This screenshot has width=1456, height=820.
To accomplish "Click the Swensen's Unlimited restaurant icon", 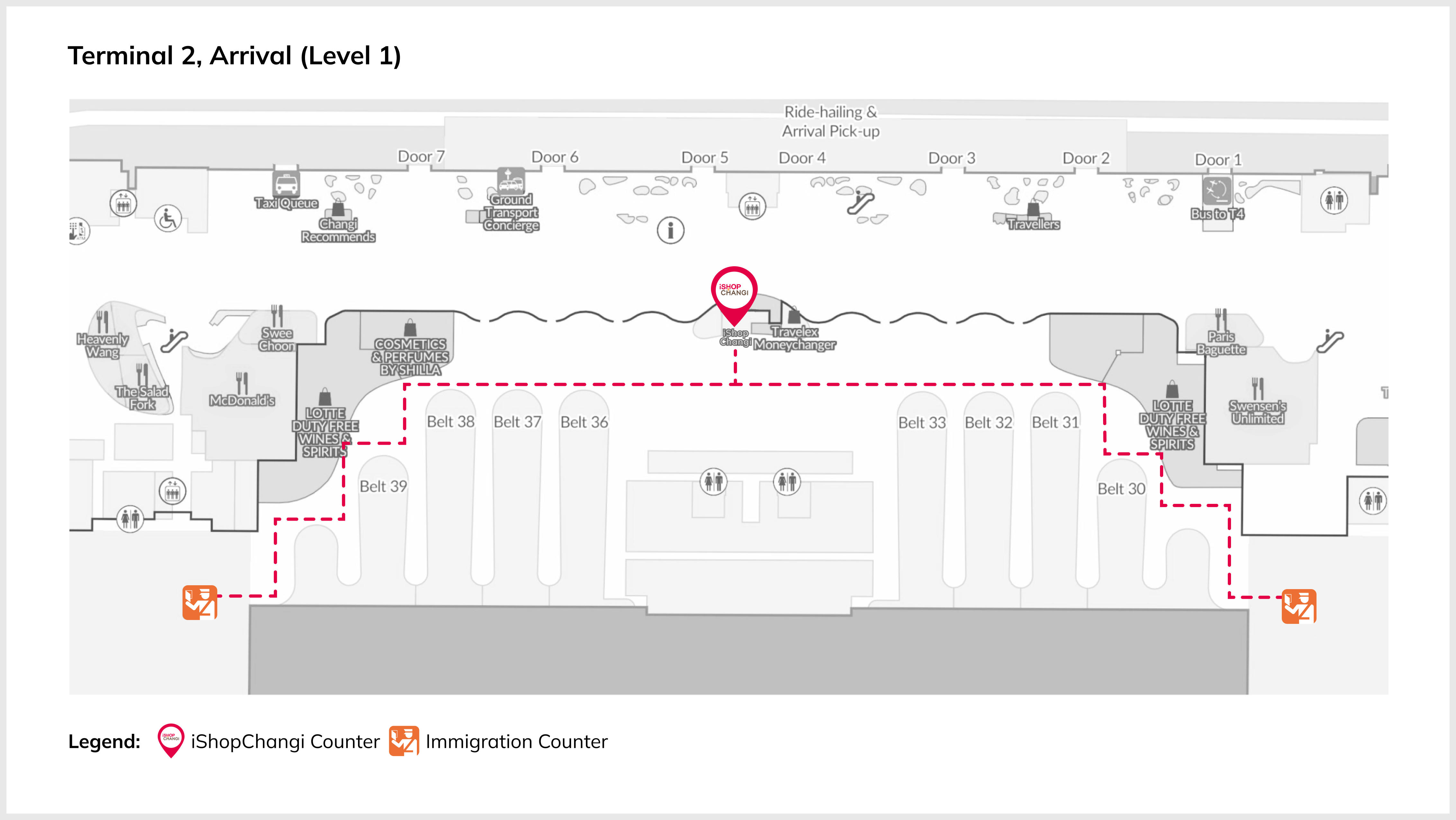I will tap(1257, 389).
